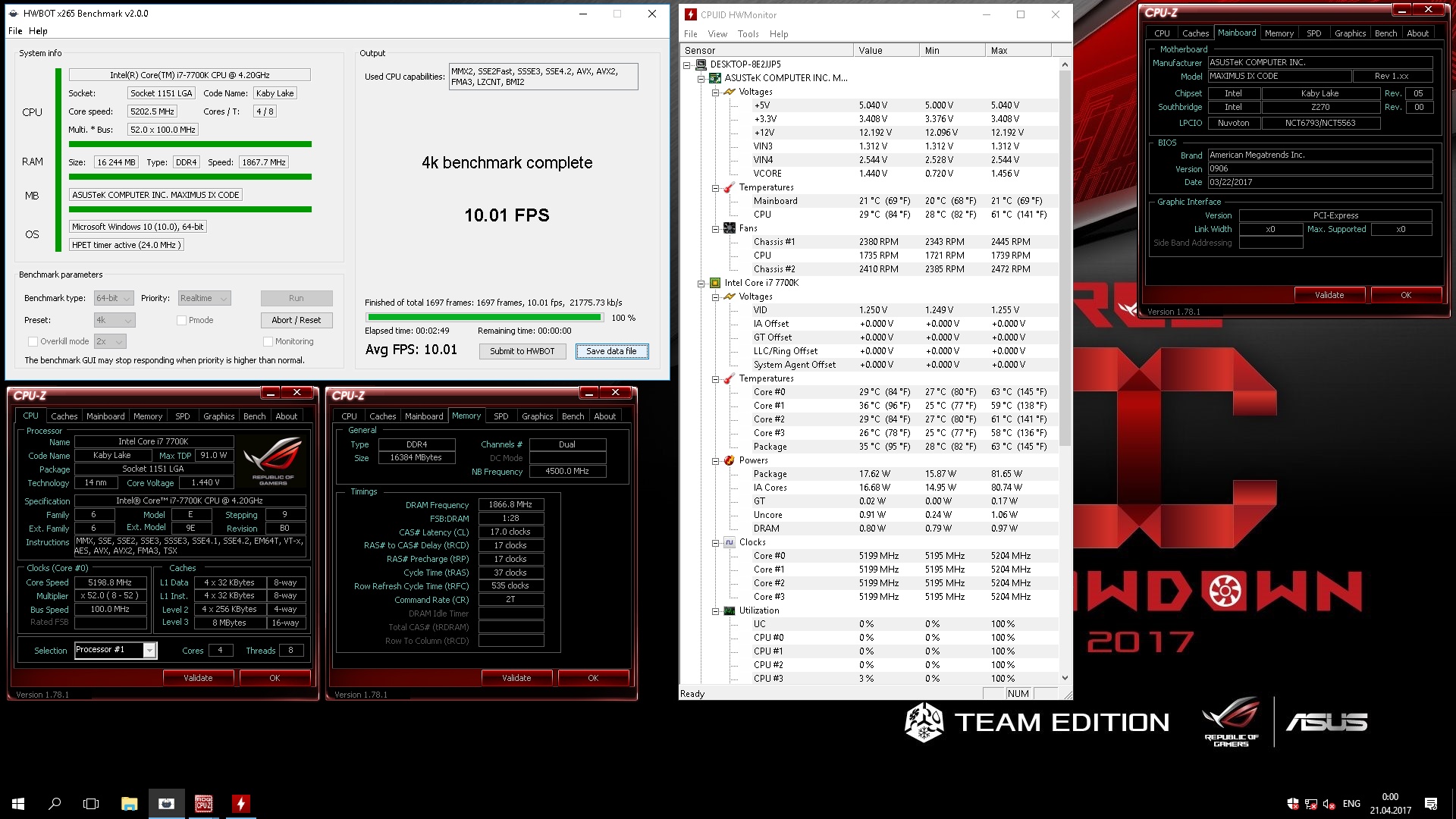
Task: Click the Powers section flame icon
Action: click(x=730, y=460)
